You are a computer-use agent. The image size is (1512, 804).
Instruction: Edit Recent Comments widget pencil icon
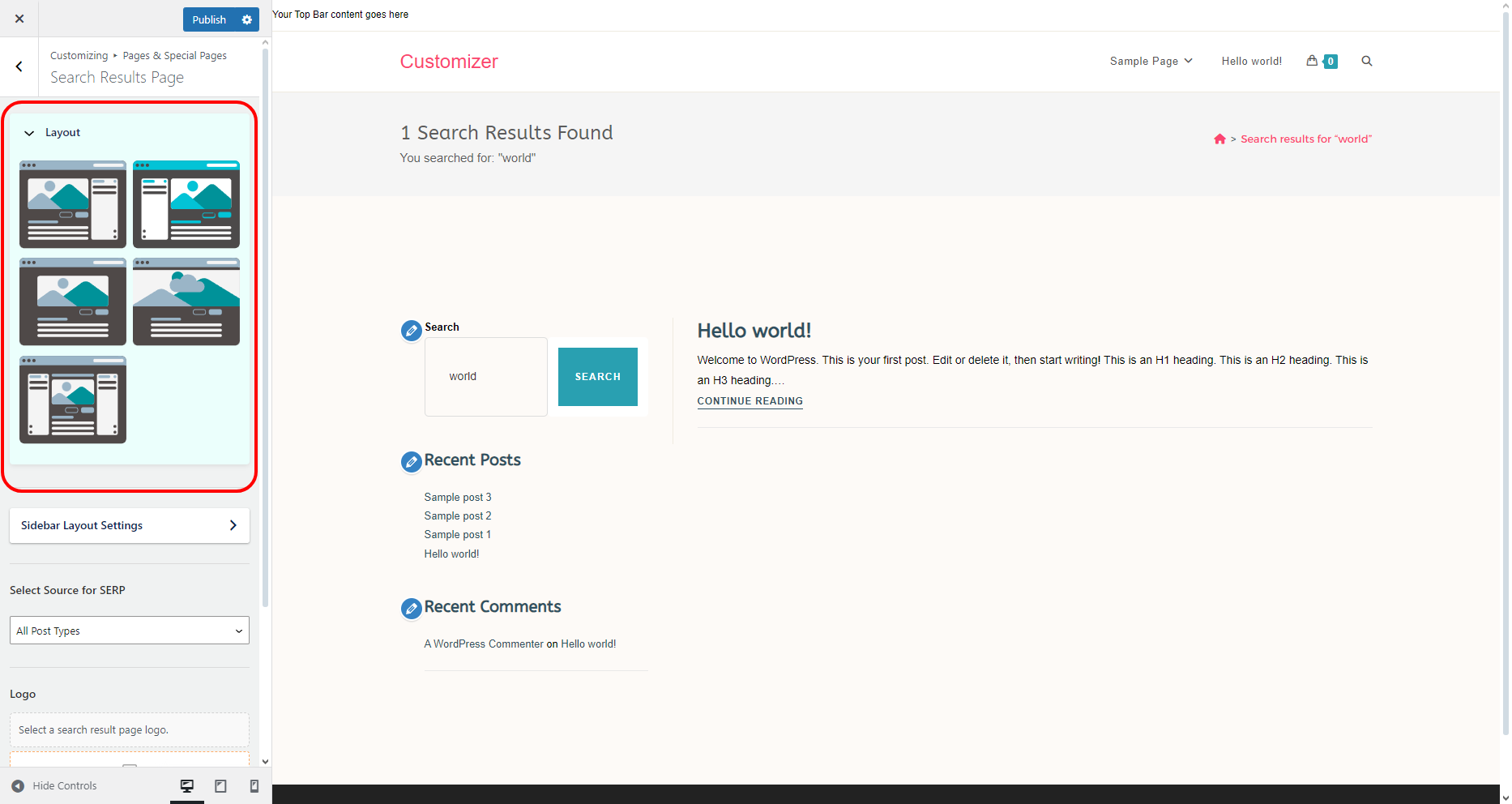pyautogui.click(x=412, y=609)
